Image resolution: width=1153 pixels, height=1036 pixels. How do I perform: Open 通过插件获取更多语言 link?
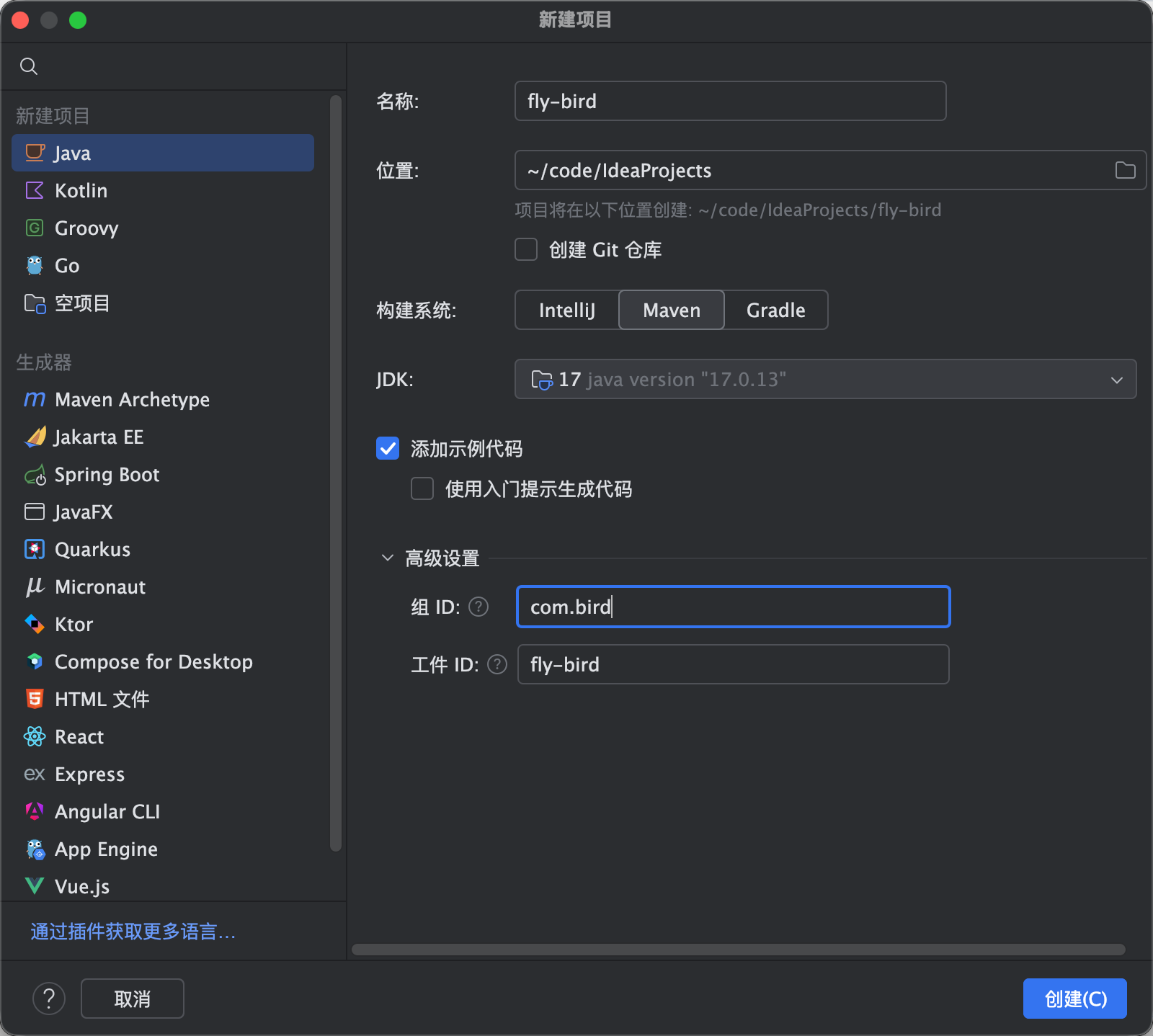click(133, 932)
